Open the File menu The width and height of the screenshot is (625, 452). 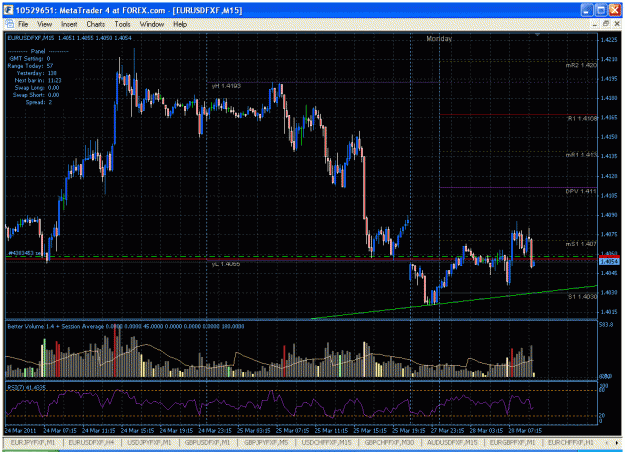[x=23, y=24]
